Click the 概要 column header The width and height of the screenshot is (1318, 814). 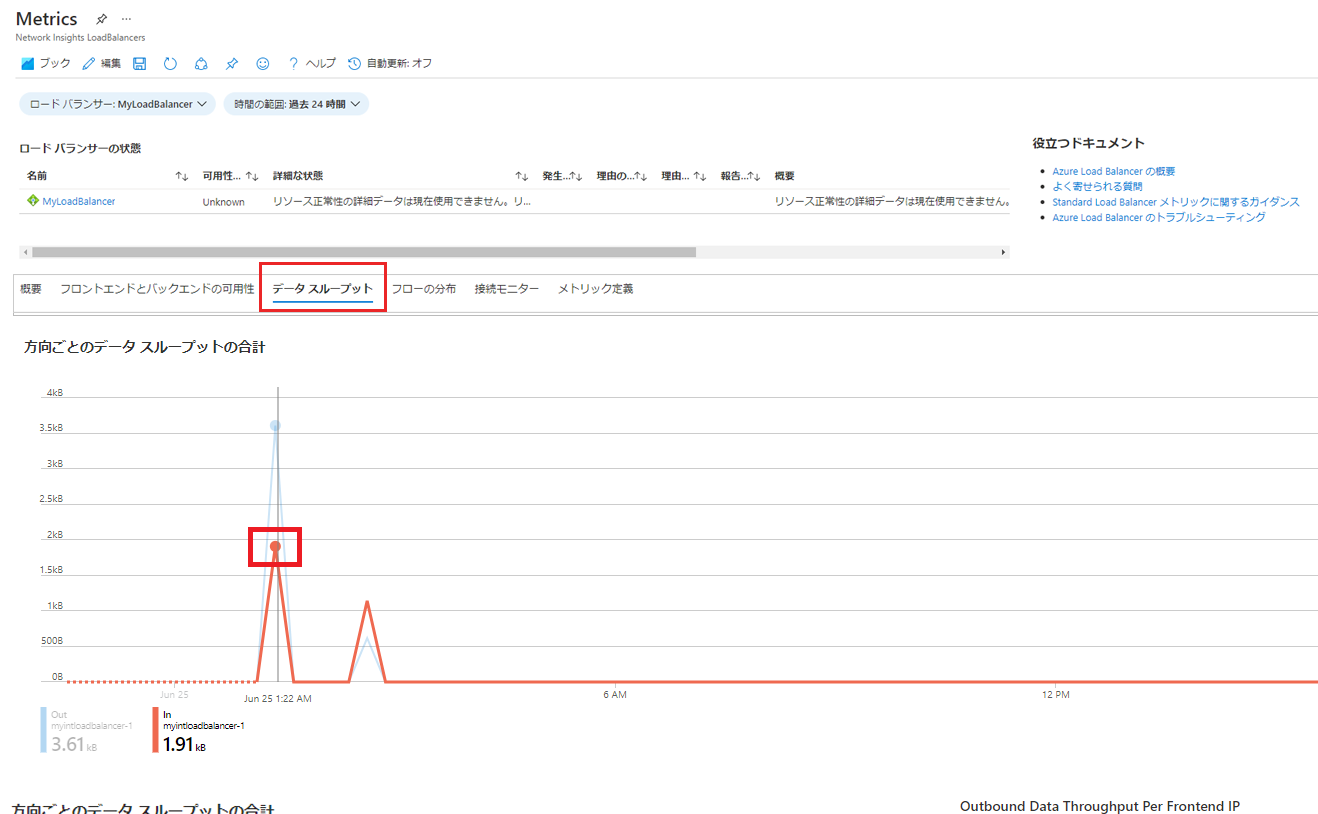coord(785,176)
